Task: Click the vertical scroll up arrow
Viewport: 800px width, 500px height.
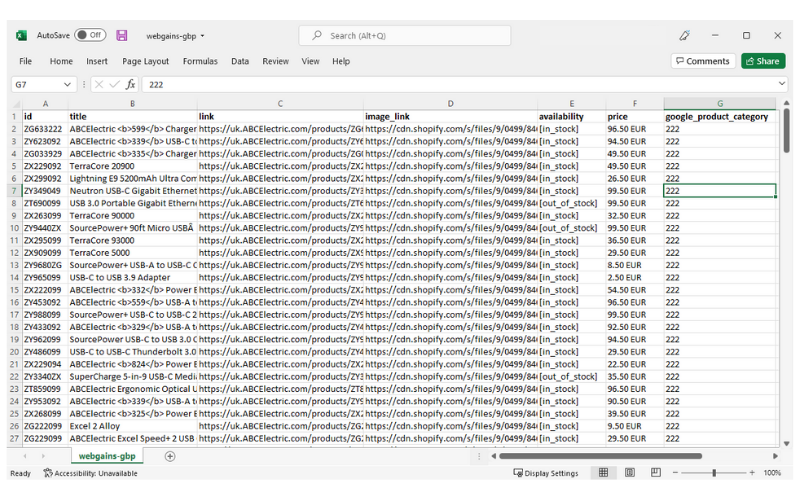Action: click(786, 103)
